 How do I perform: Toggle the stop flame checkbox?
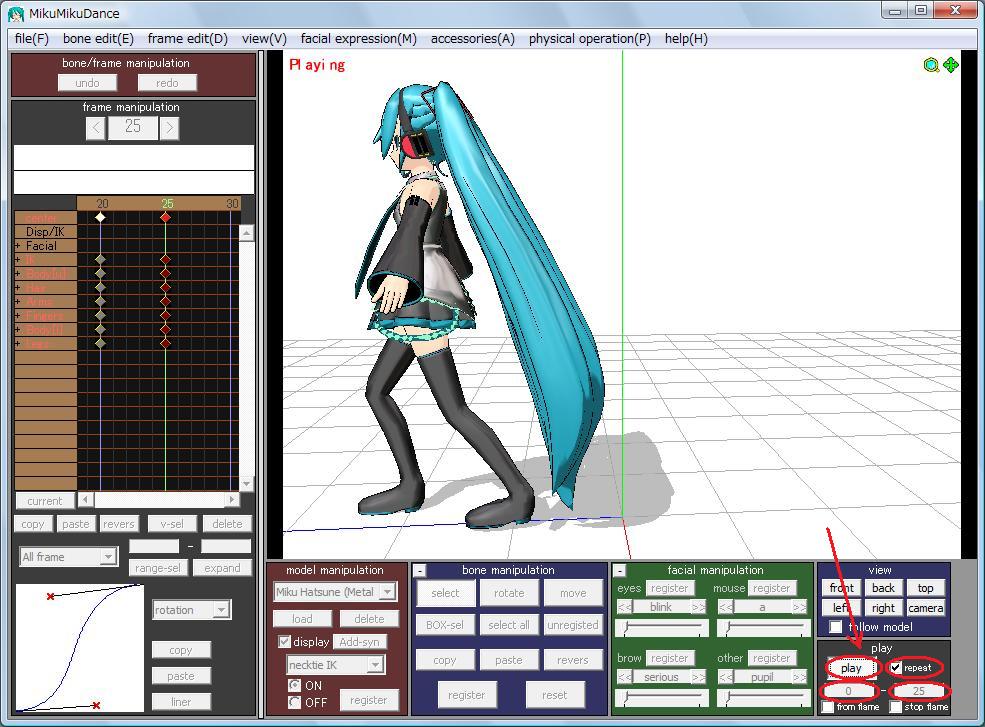pos(896,707)
